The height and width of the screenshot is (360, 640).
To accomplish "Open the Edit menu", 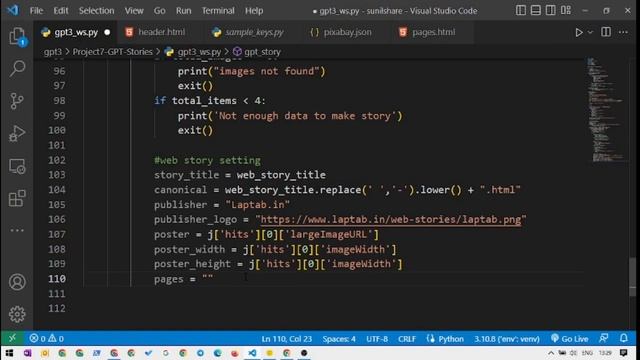I will (61, 11).
